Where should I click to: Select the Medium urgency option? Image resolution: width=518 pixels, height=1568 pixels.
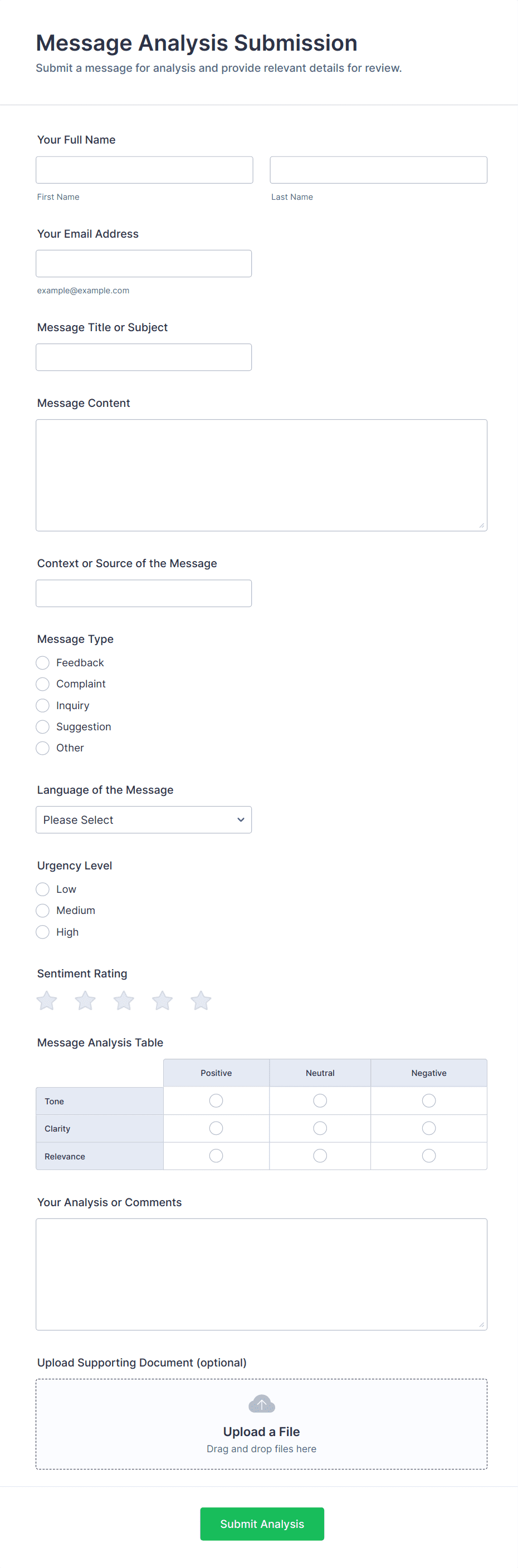point(43,910)
